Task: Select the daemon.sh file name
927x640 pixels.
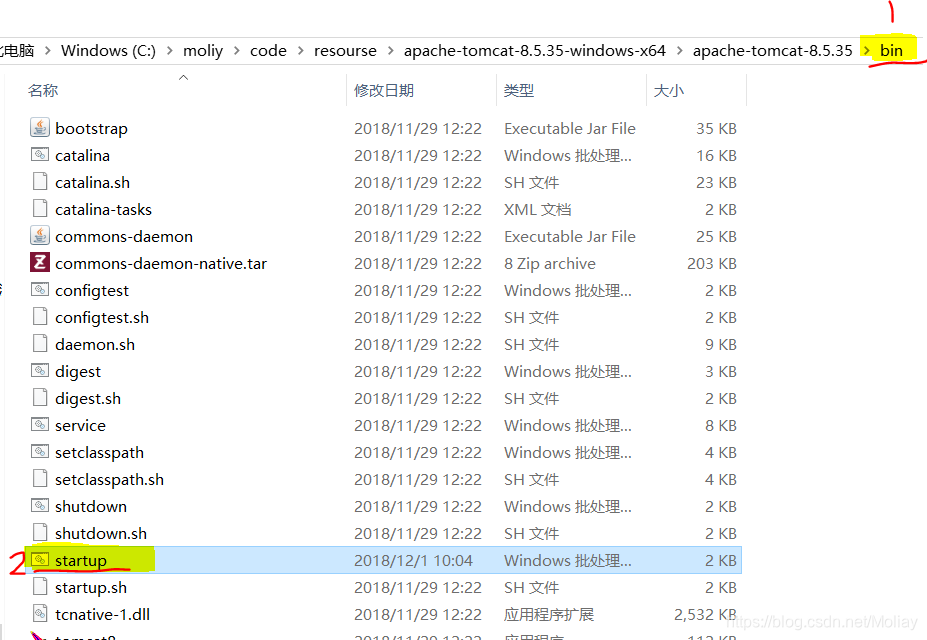Action: click(95, 345)
